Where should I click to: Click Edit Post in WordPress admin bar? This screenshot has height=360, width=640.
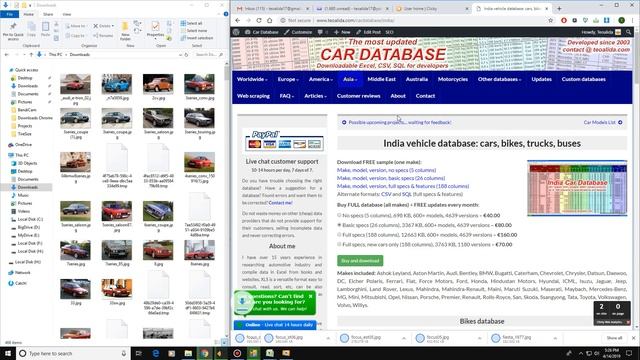click(369, 32)
